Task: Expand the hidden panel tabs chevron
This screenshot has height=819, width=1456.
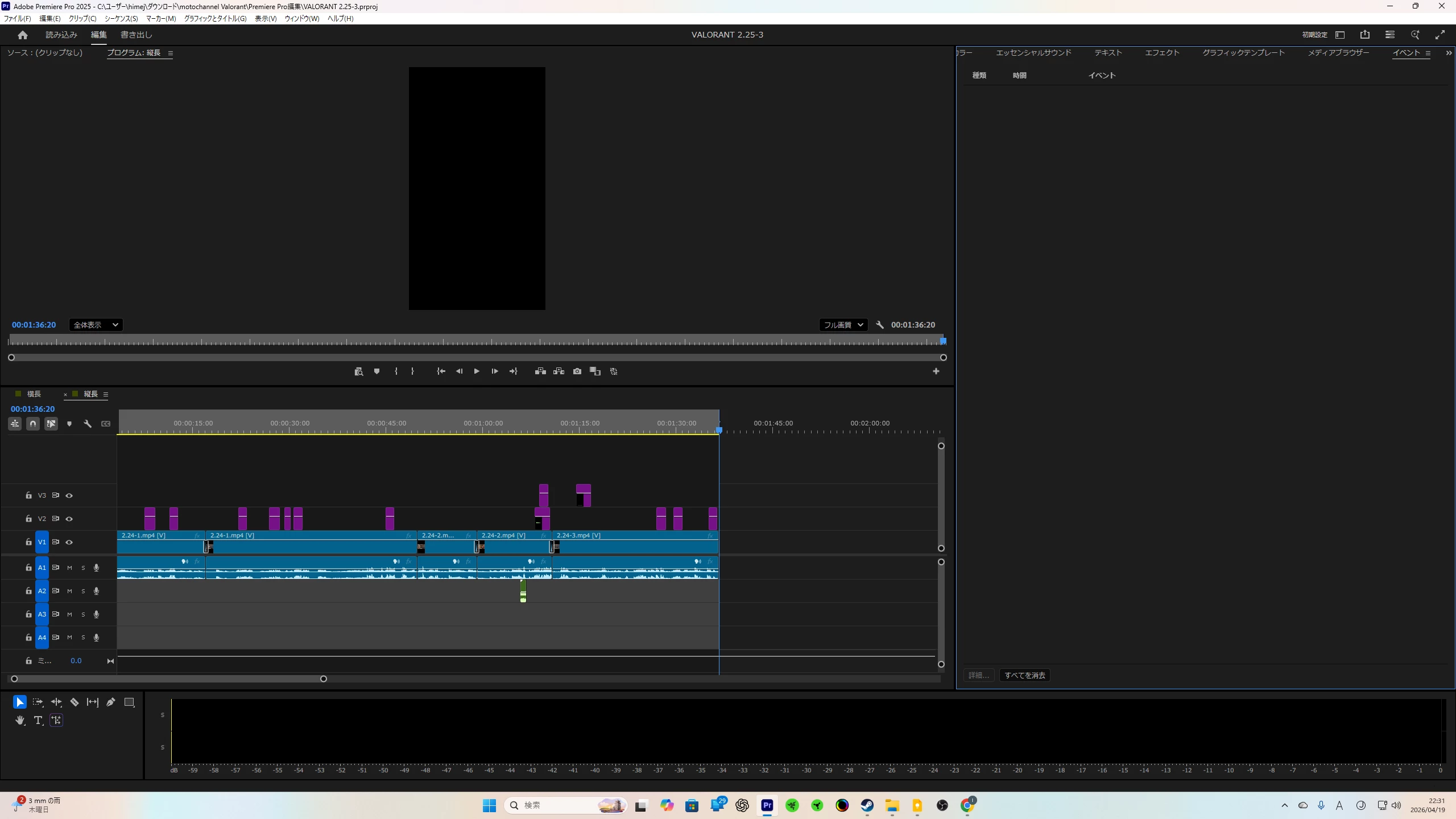Action: (1449, 53)
